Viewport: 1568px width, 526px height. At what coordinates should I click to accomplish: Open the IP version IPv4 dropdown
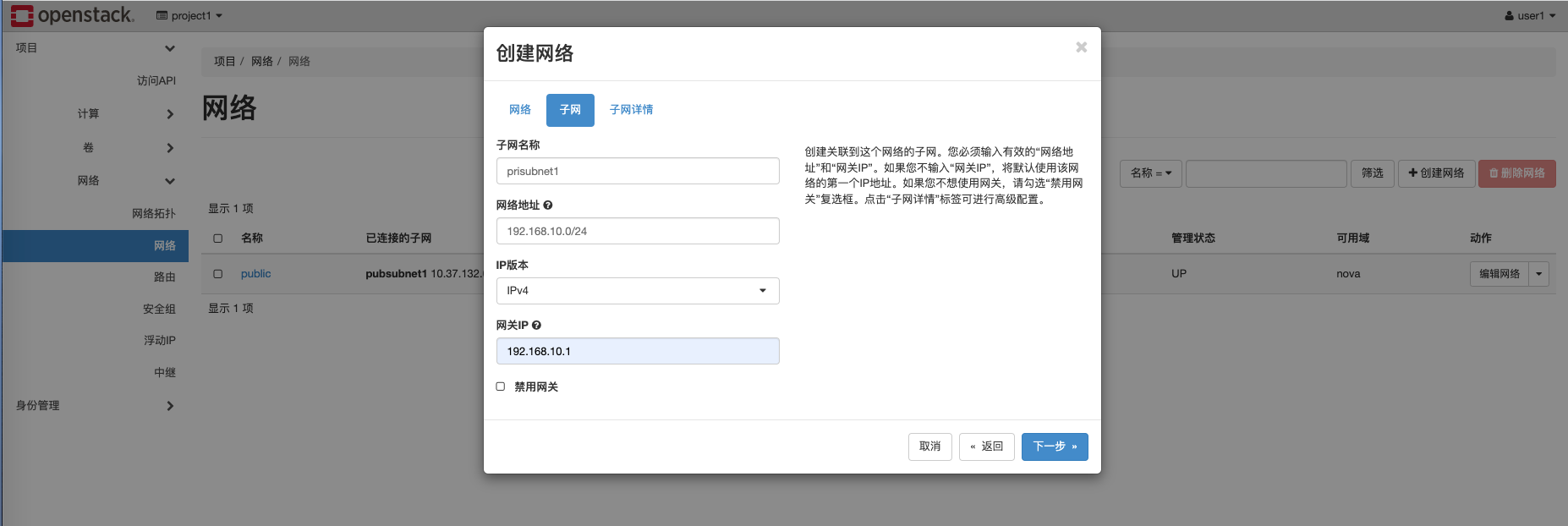[x=638, y=291]
